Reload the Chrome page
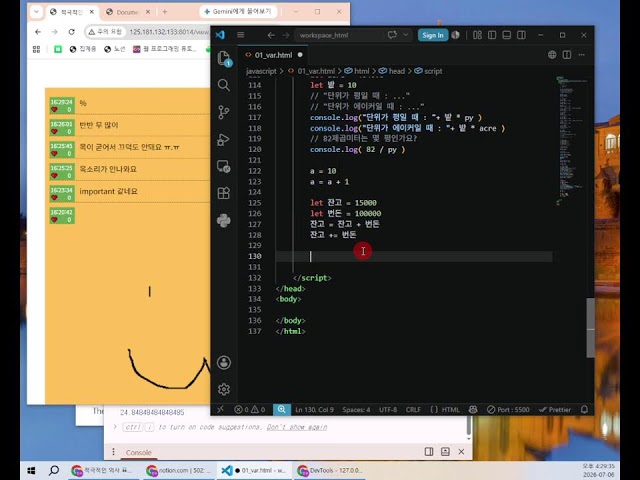 [x=71, y=32]
